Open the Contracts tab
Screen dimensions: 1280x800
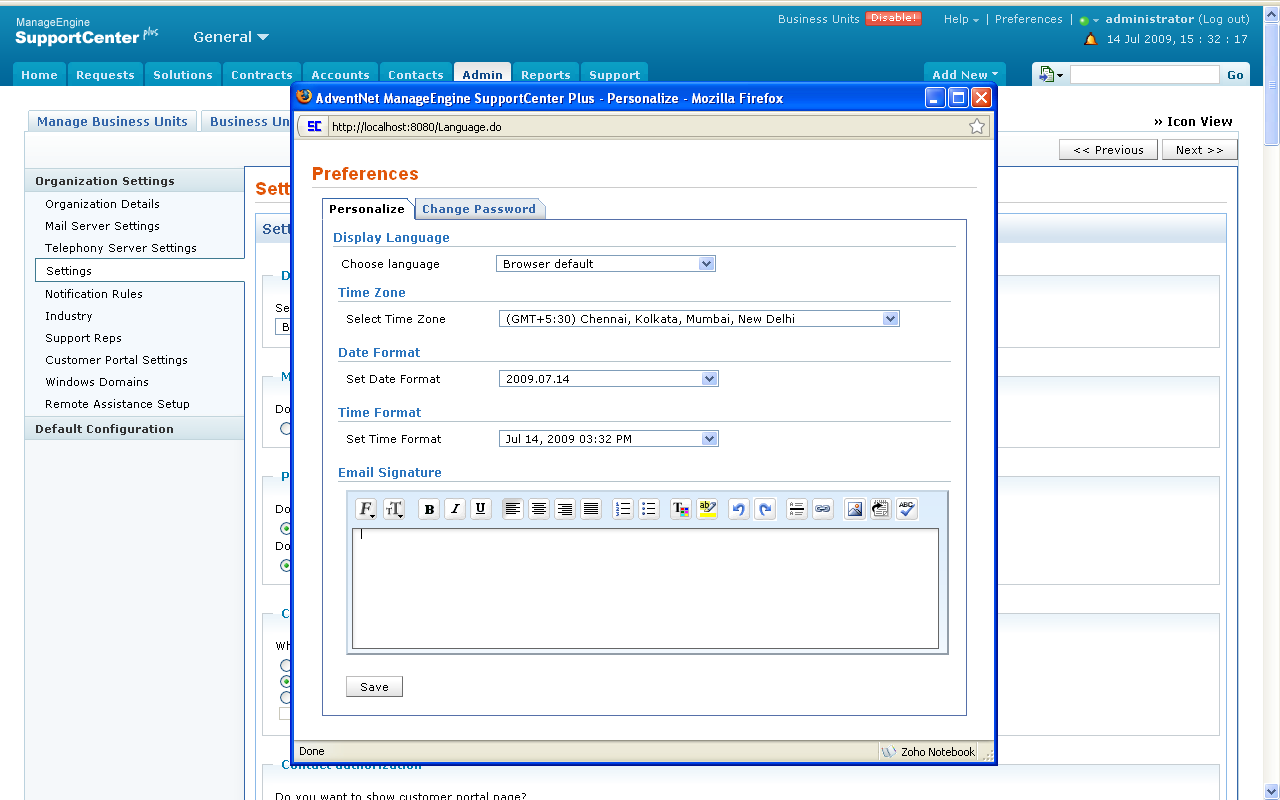click(262, 75)
